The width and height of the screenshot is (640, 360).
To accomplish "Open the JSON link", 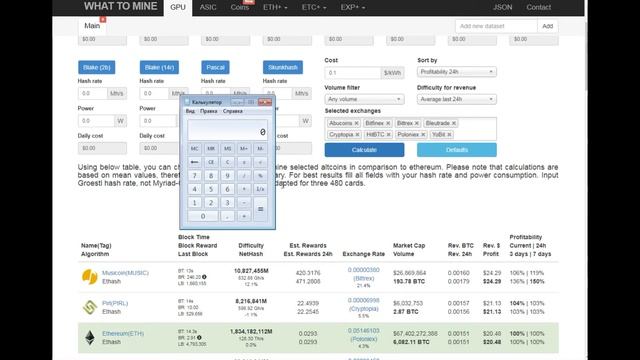I will coord(502,7).
